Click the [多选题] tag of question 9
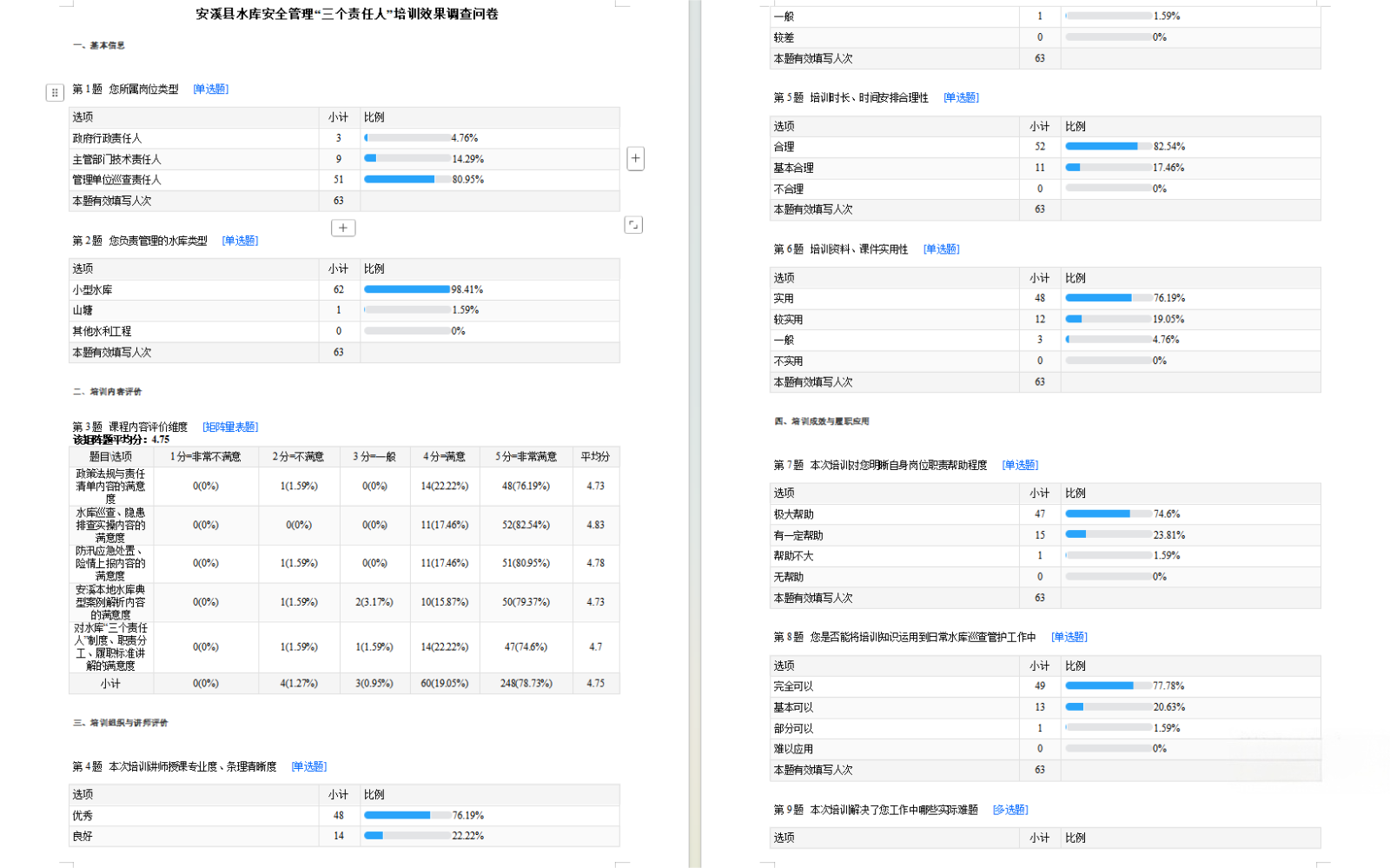 pyautogui.click(x=1010, y=810)
